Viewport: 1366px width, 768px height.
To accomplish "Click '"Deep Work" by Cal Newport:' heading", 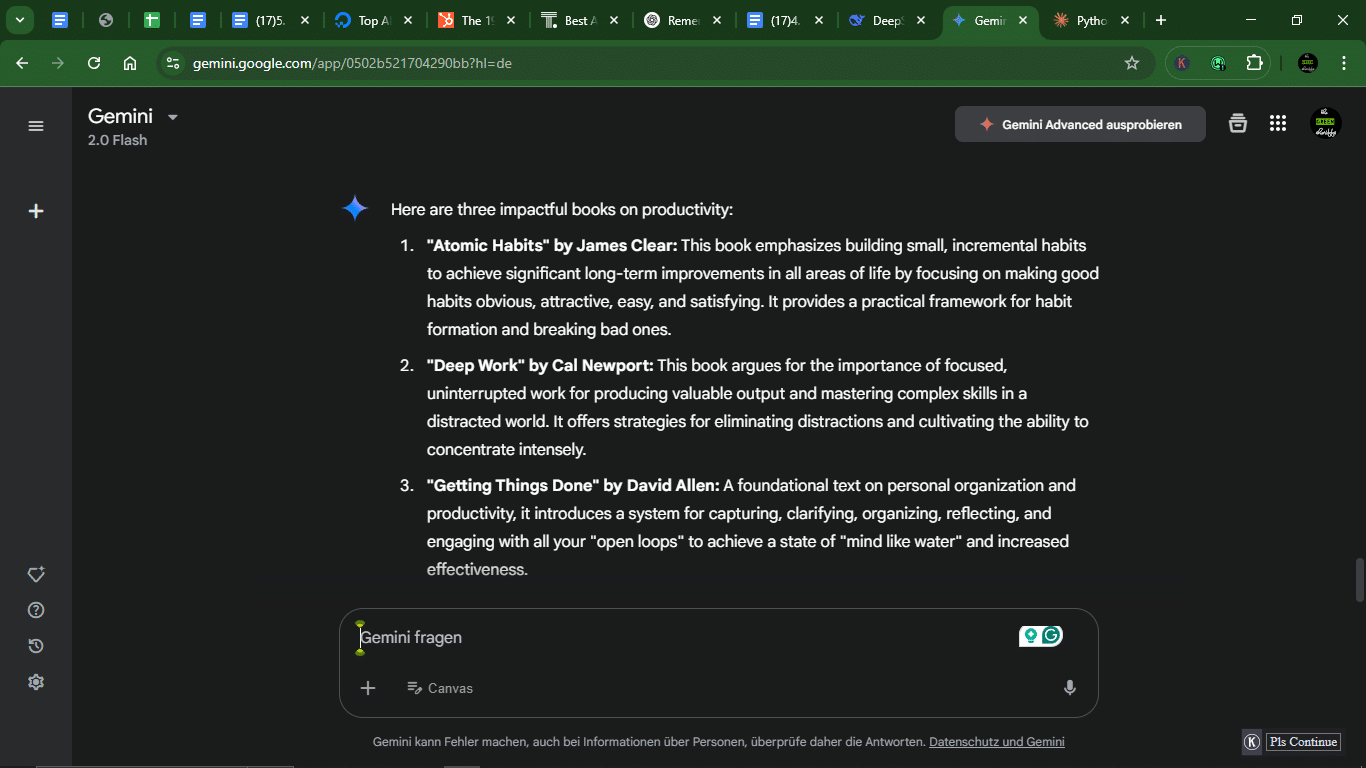I will pyautogui.click(x=540, y=365).
